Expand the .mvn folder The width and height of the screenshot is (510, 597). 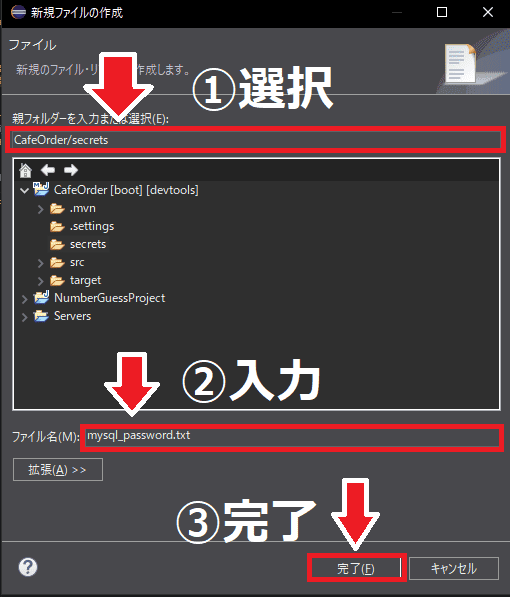pyautogui.click(x=40, y=209)
